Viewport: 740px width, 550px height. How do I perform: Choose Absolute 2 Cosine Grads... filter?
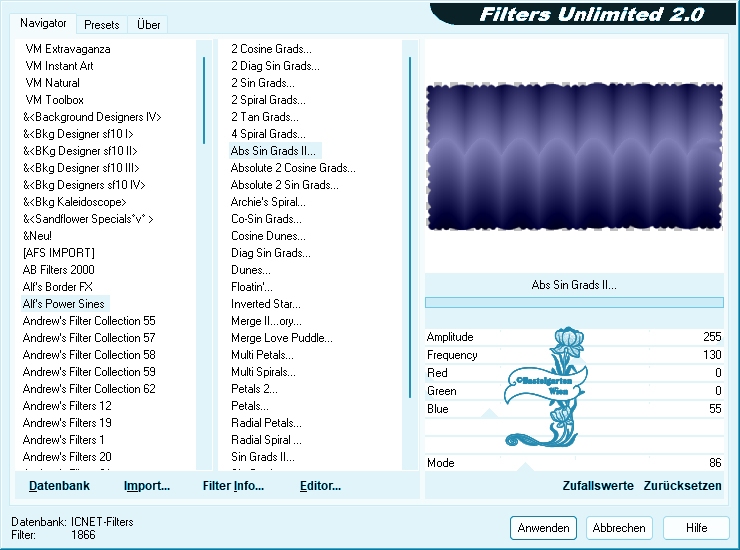[293, 168]
